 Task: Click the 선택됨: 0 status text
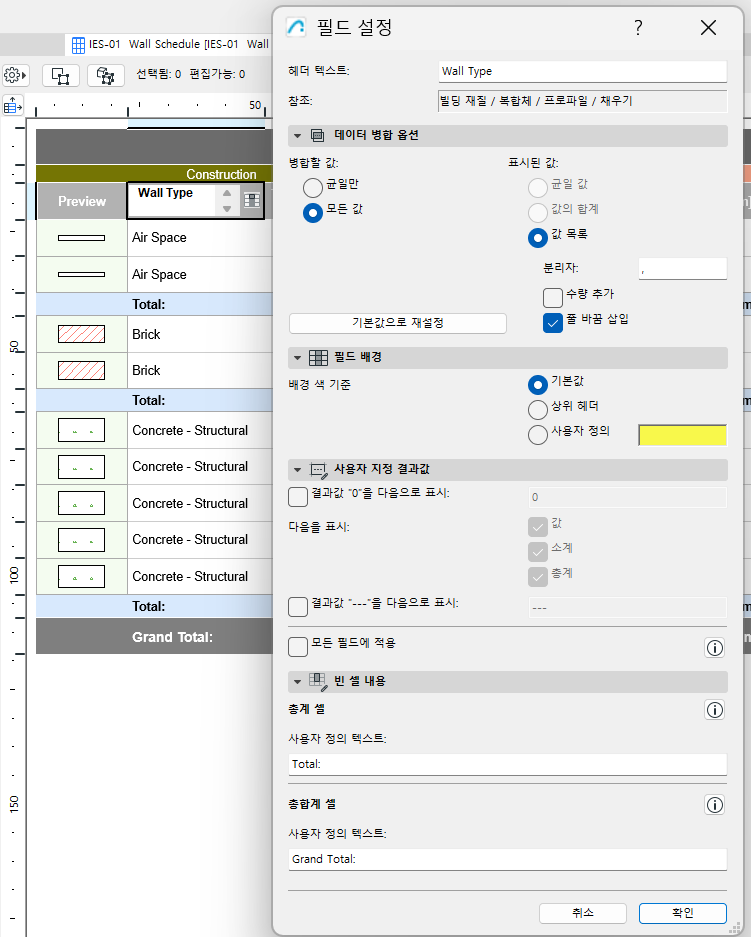158,74
